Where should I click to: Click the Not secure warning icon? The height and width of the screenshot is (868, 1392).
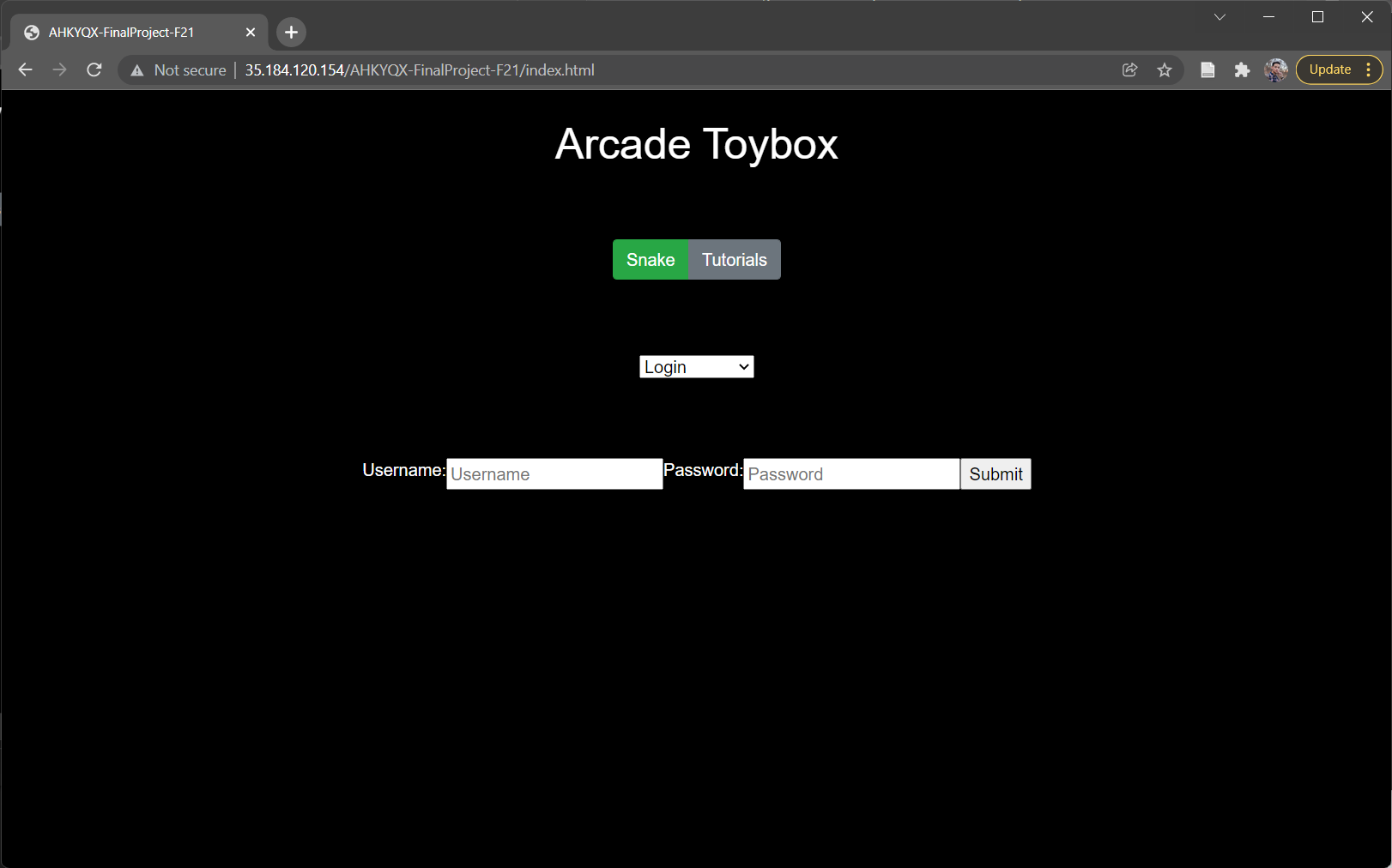137,70
